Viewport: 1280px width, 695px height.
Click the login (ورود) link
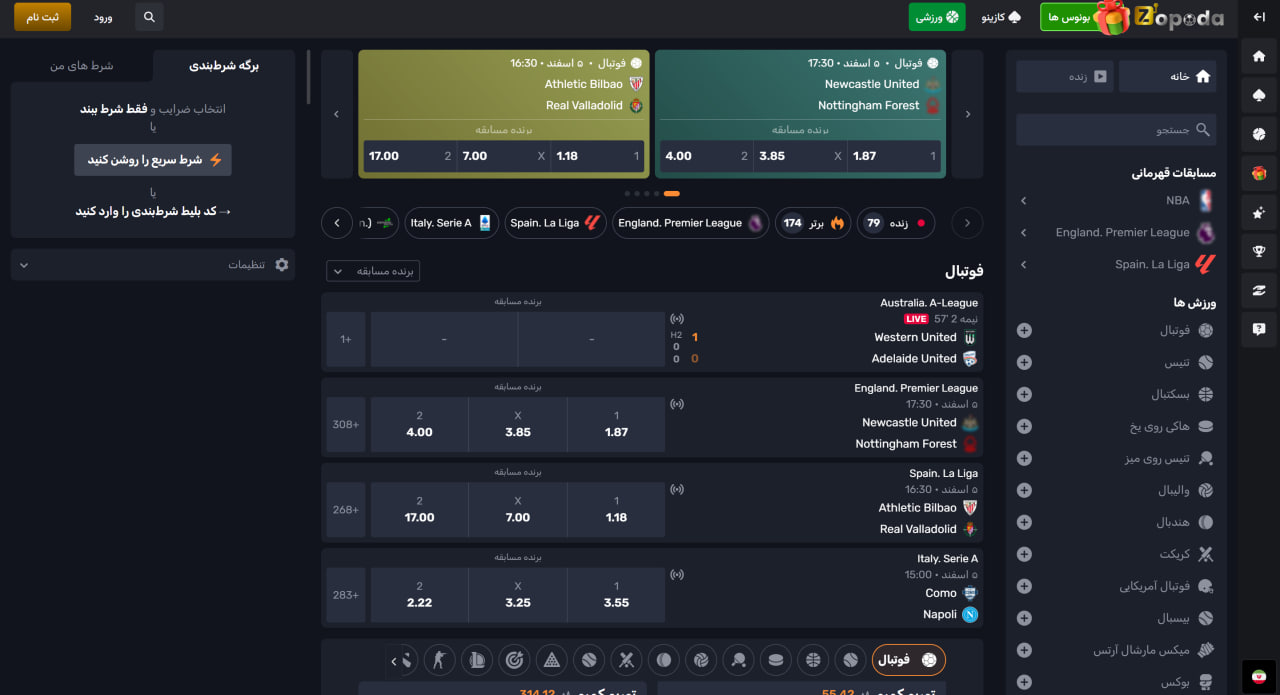tap(103, 18)
